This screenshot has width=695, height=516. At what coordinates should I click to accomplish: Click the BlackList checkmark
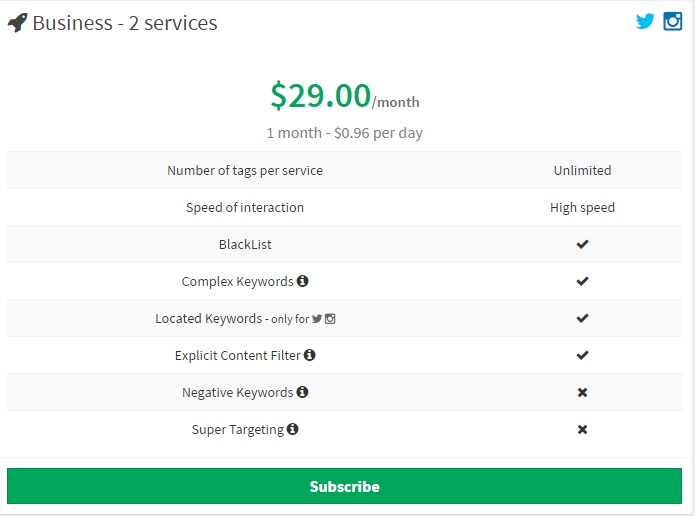[582, 244]
